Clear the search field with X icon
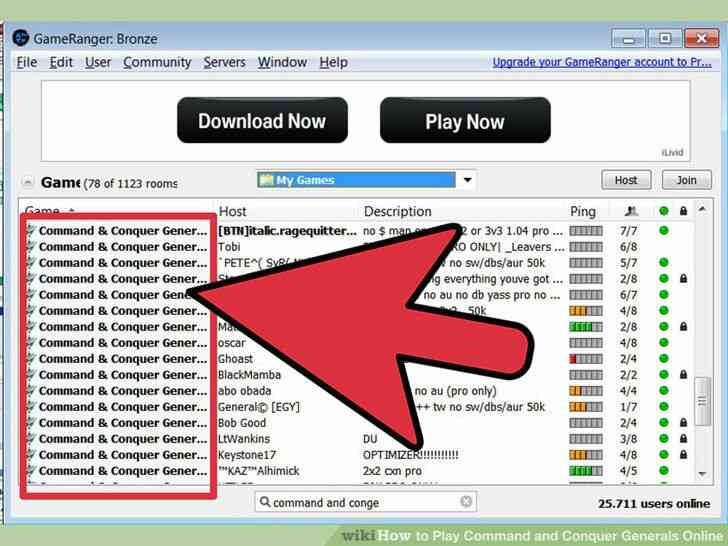 [x=466, y=501]
